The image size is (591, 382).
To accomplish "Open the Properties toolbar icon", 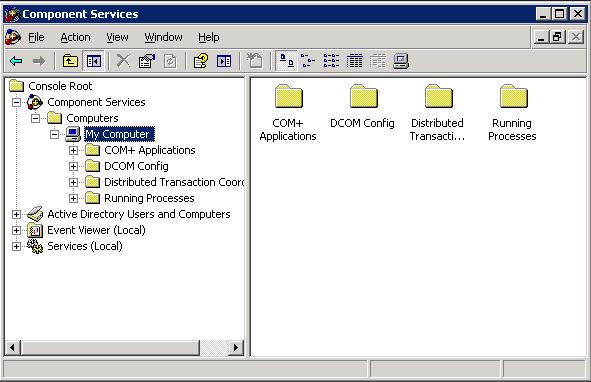I will click(x=147, y=61).
